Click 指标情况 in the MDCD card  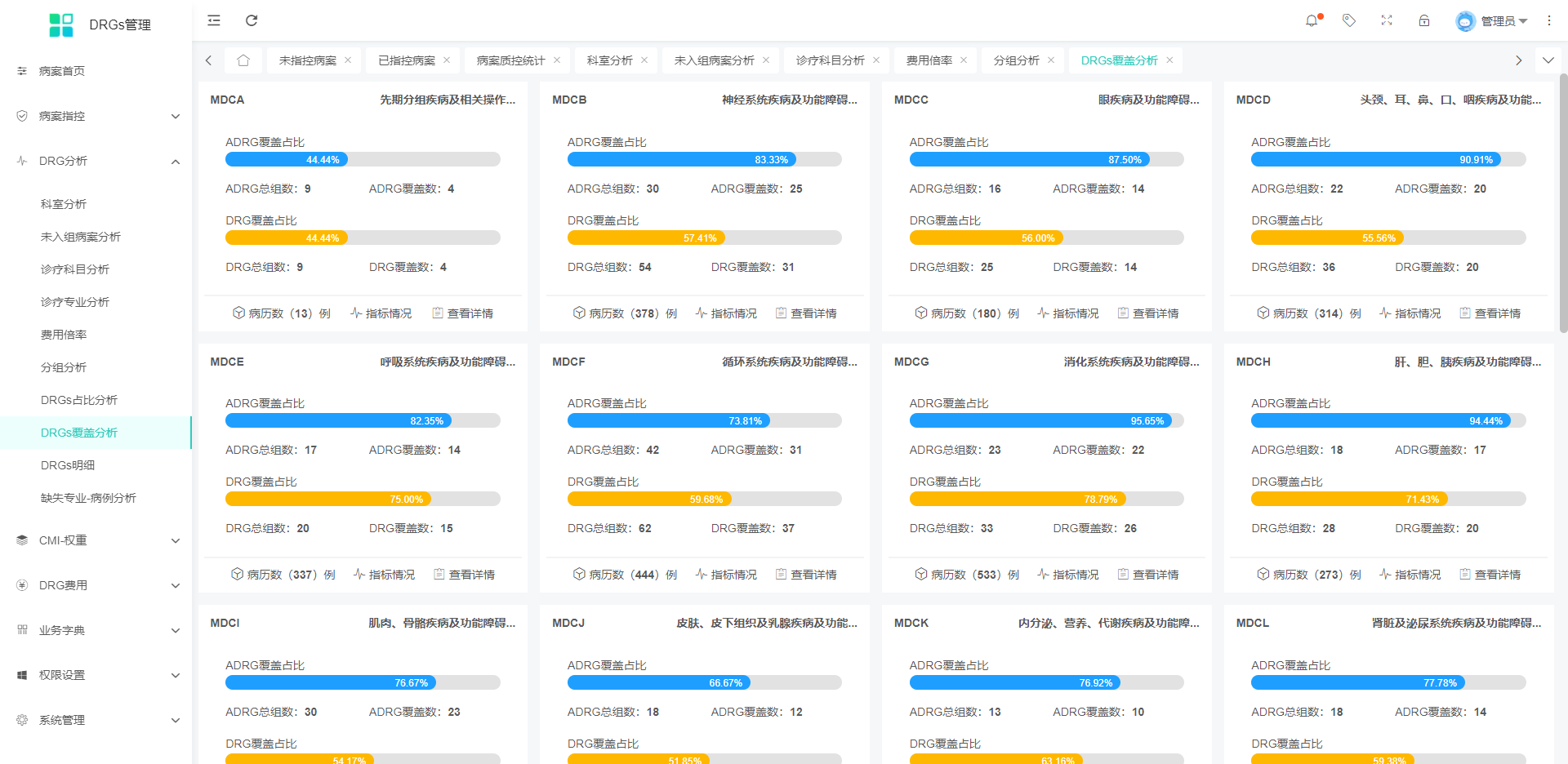click(1410, 313)
